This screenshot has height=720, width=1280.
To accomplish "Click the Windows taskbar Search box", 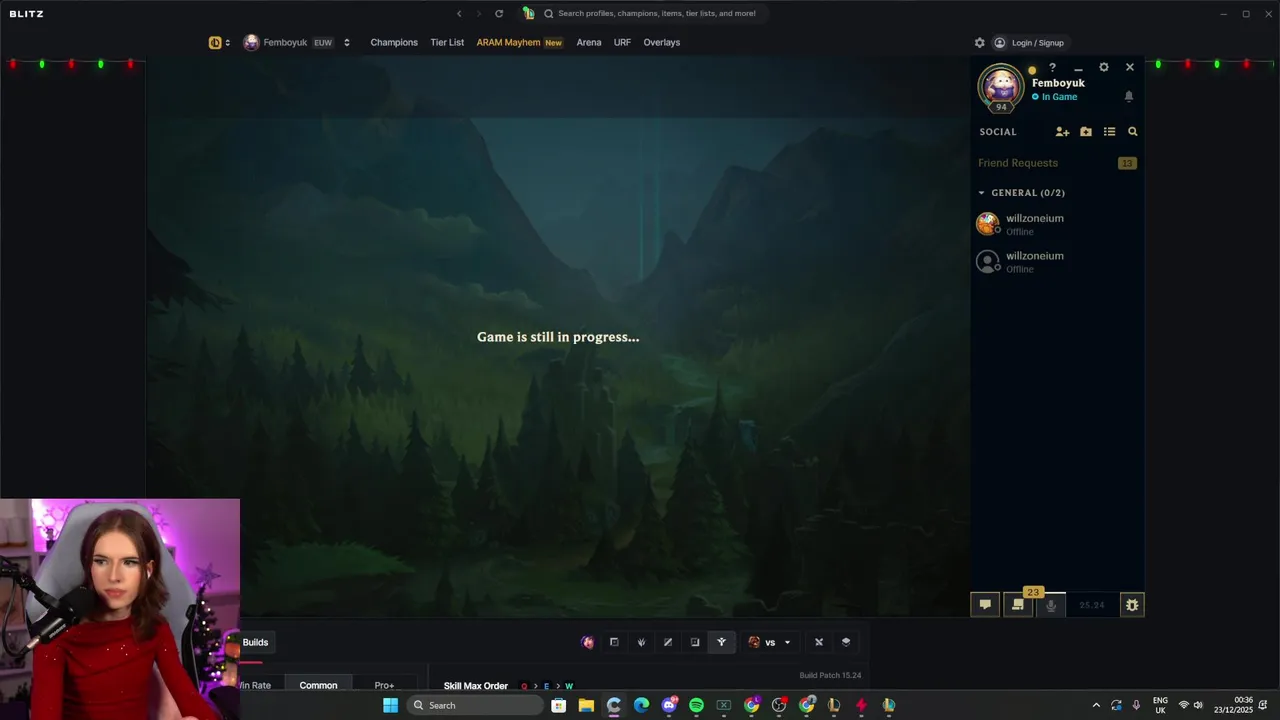I will tap(476, 705).
